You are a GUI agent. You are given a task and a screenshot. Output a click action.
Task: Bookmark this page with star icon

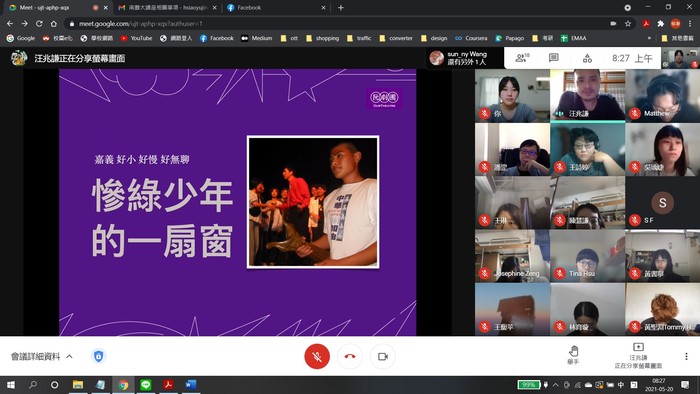[628, 24]
